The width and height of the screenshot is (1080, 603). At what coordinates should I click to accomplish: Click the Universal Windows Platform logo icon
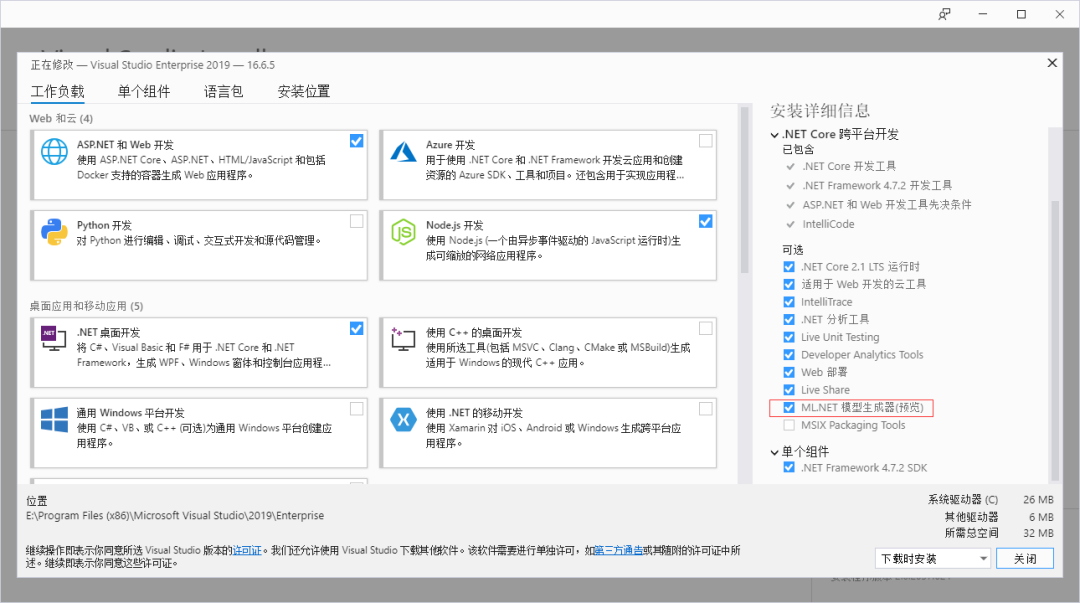click(x=54, y=419)
